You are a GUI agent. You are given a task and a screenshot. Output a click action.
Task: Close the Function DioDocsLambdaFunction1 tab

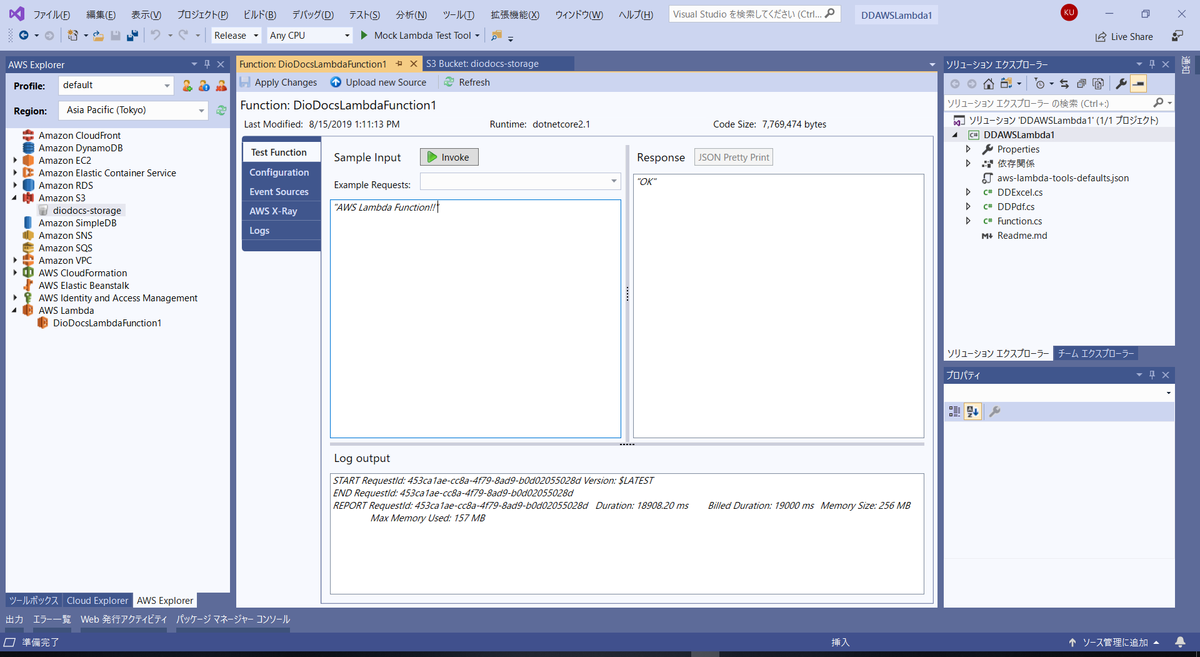point(414,63)
